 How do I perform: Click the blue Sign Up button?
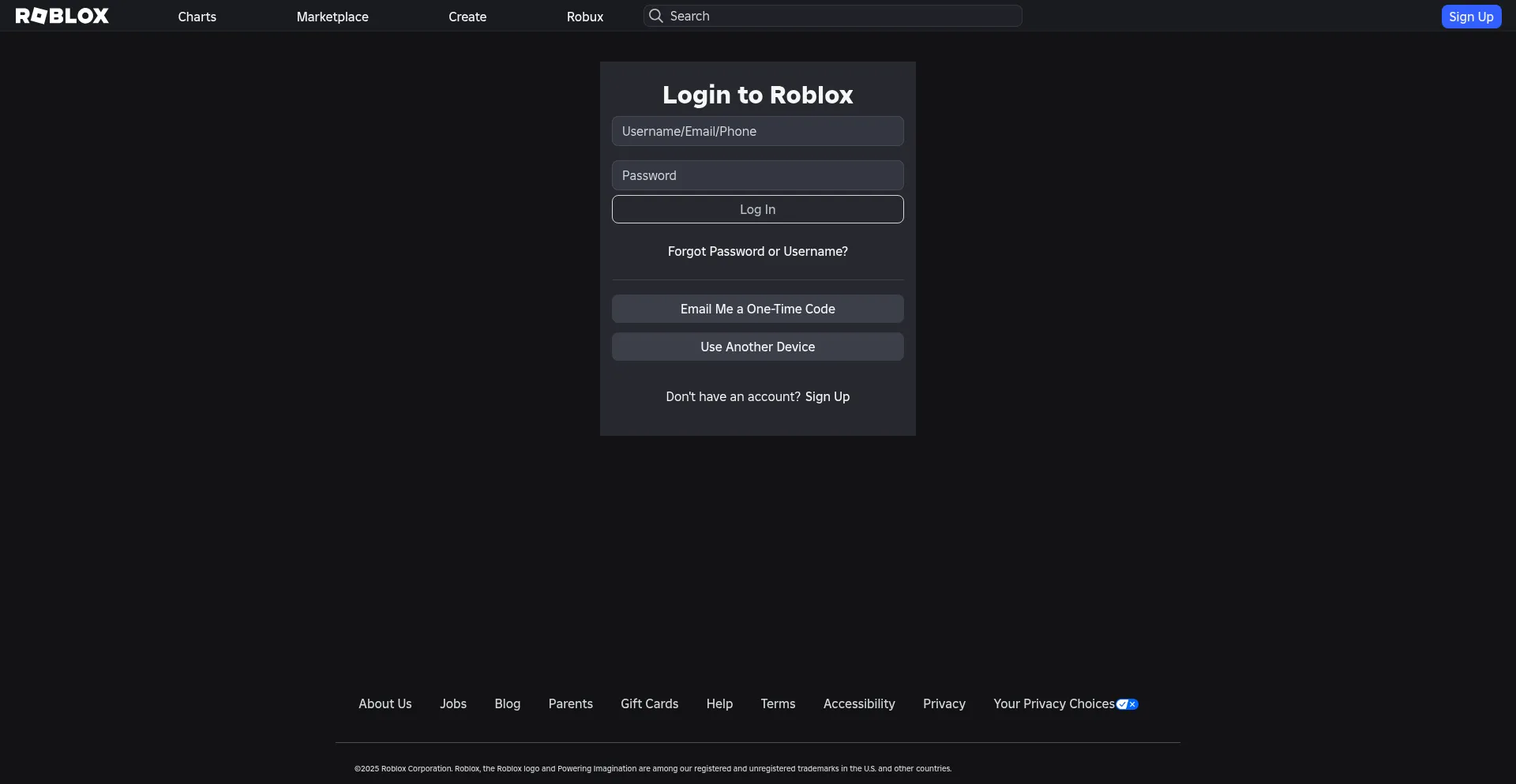point(1471,17)
